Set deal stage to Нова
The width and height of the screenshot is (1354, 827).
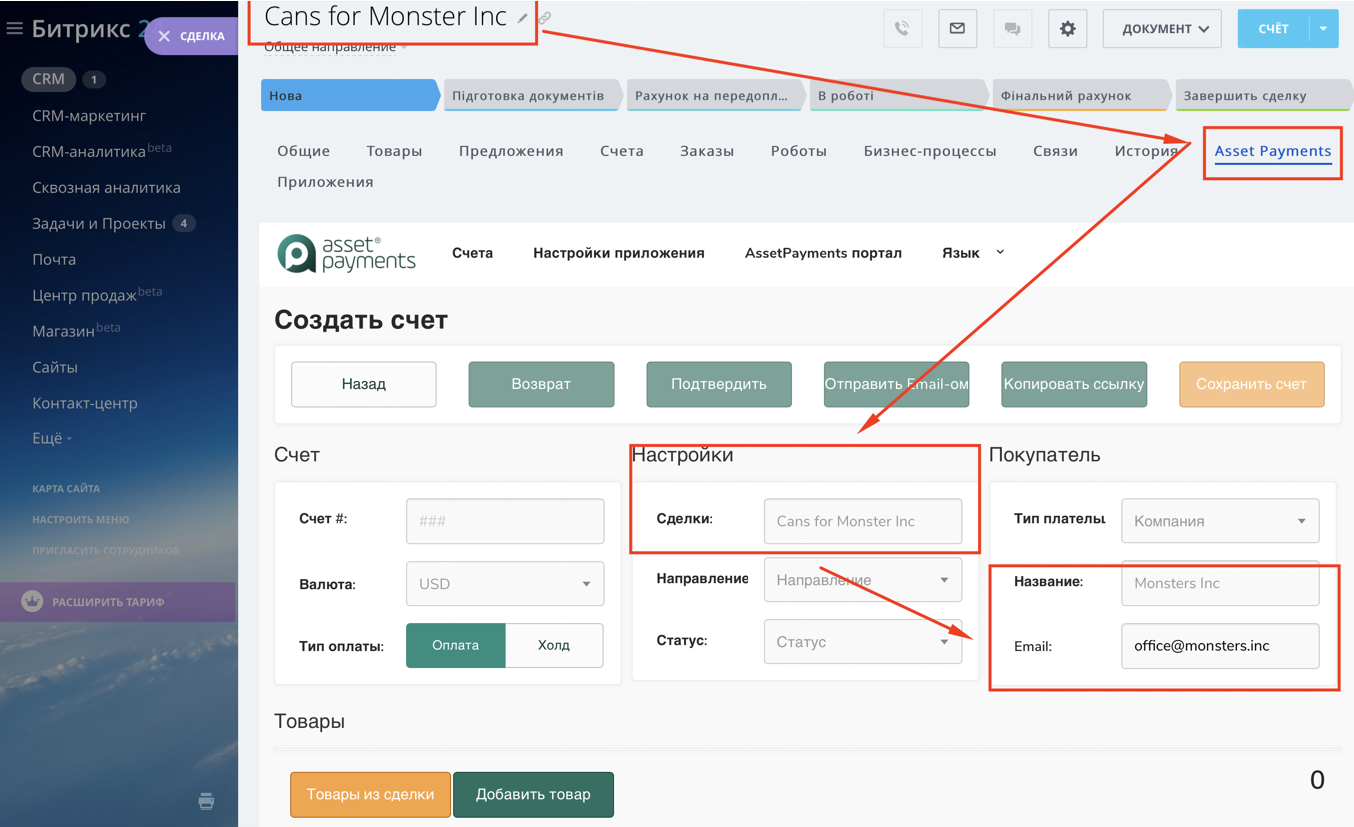pyautogui.click(x=350, y=96)
